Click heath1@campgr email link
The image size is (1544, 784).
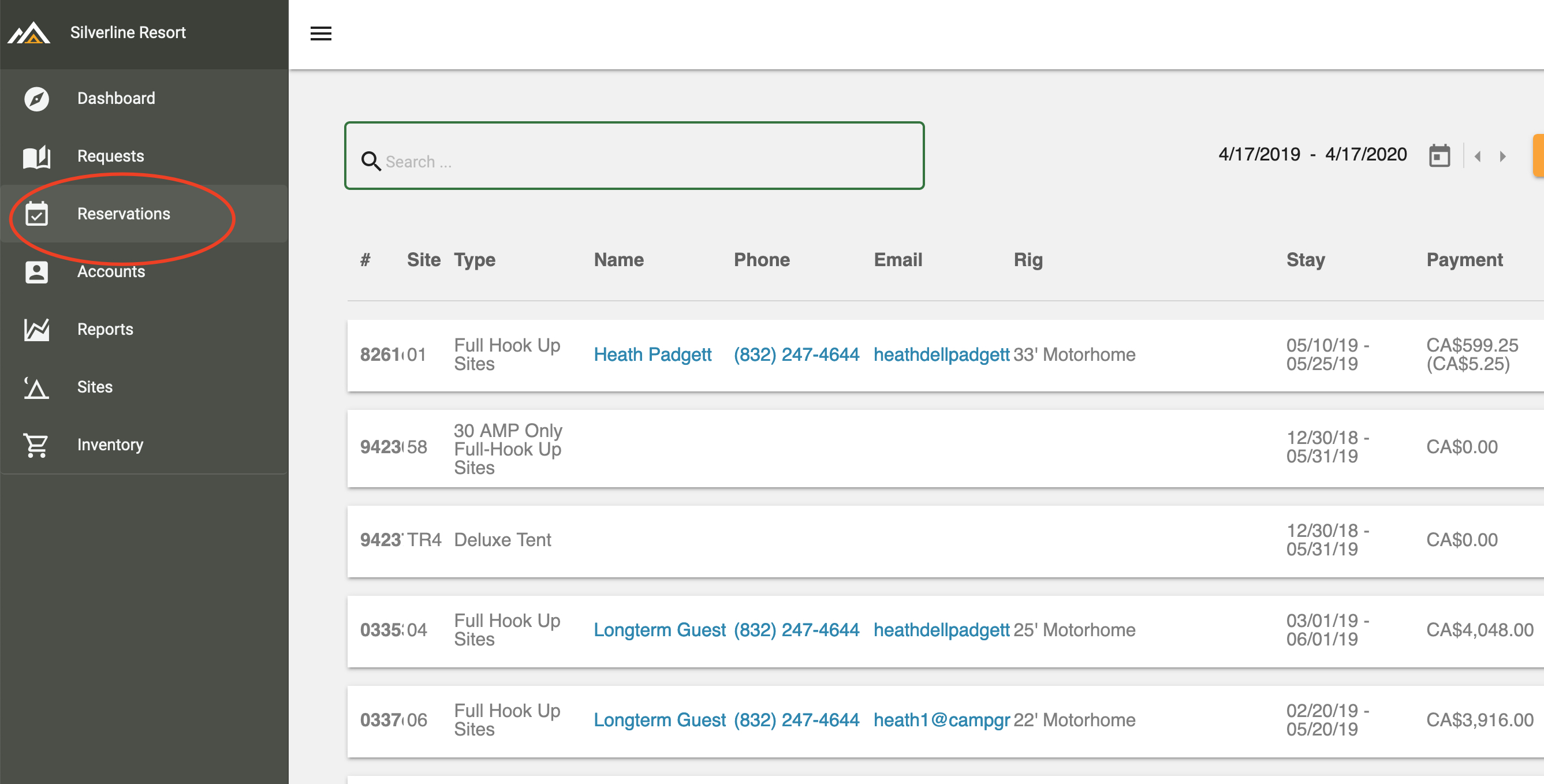click(941, 720)
